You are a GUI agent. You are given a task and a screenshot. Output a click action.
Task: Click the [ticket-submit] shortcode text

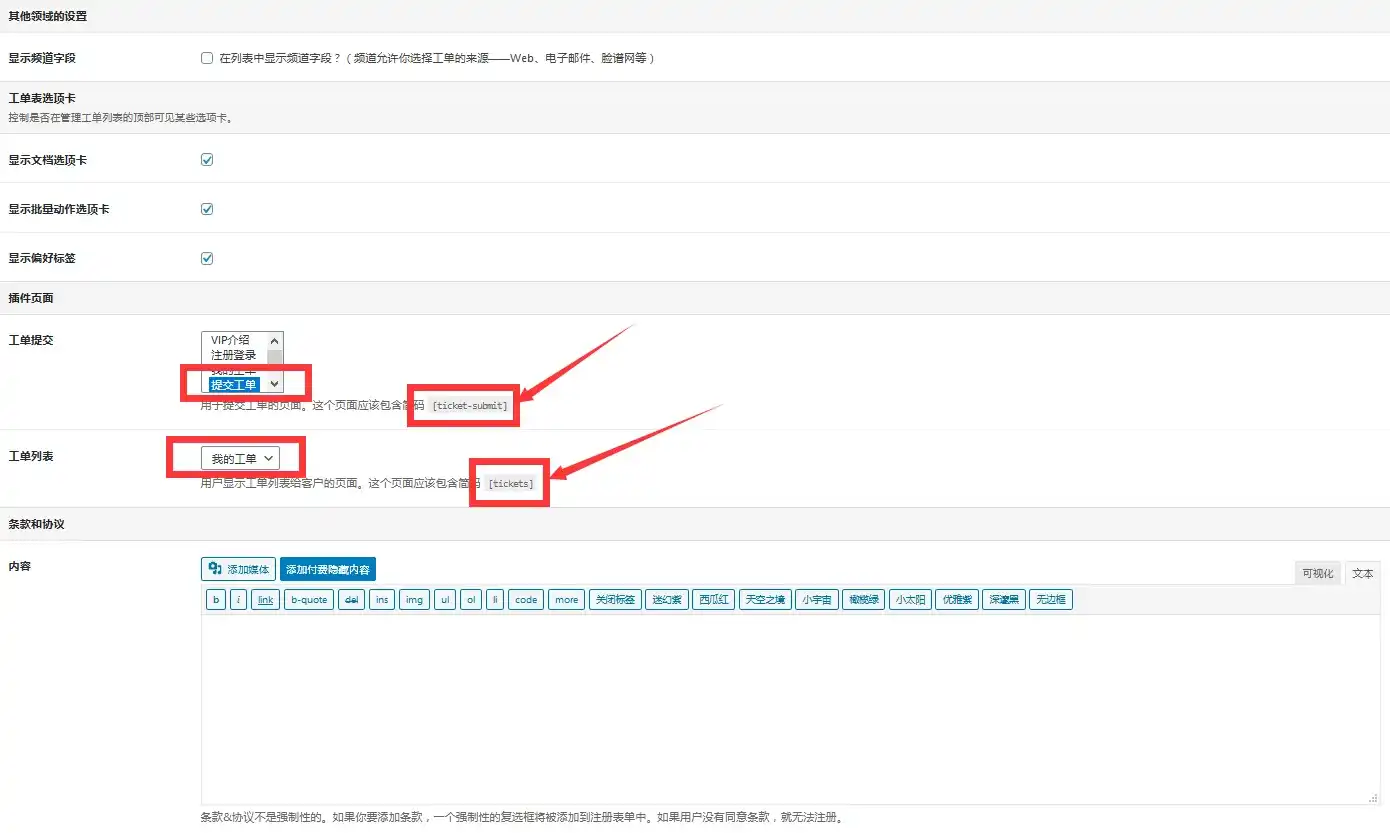click(469, 405)
